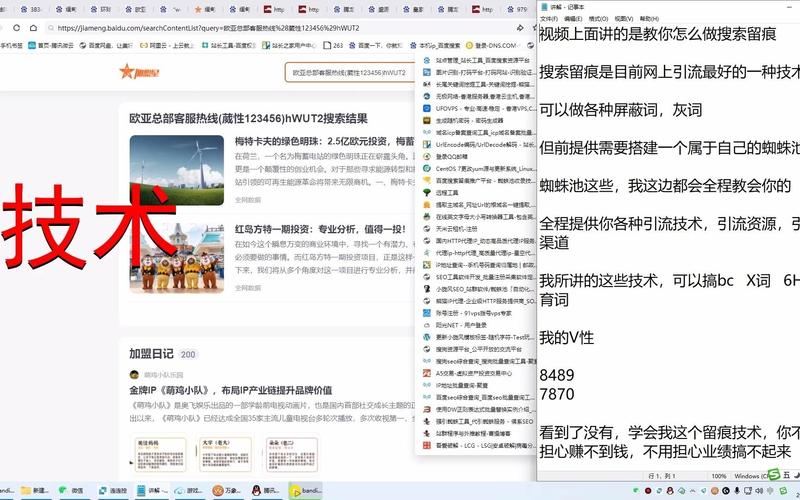
Task: Open Notepad 帮助(H) menu
Action: coord(649,19)
